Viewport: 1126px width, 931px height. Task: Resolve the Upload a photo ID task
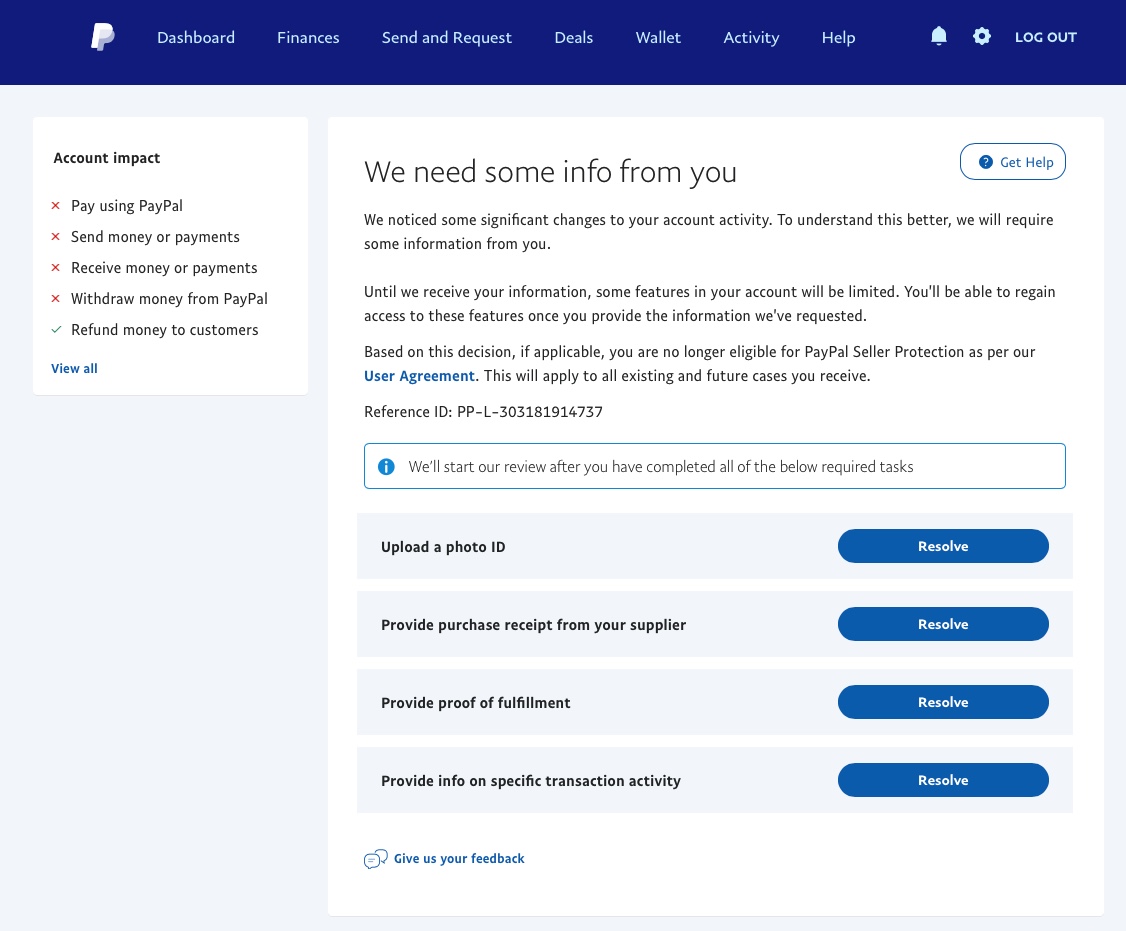(x=943, y=546)
